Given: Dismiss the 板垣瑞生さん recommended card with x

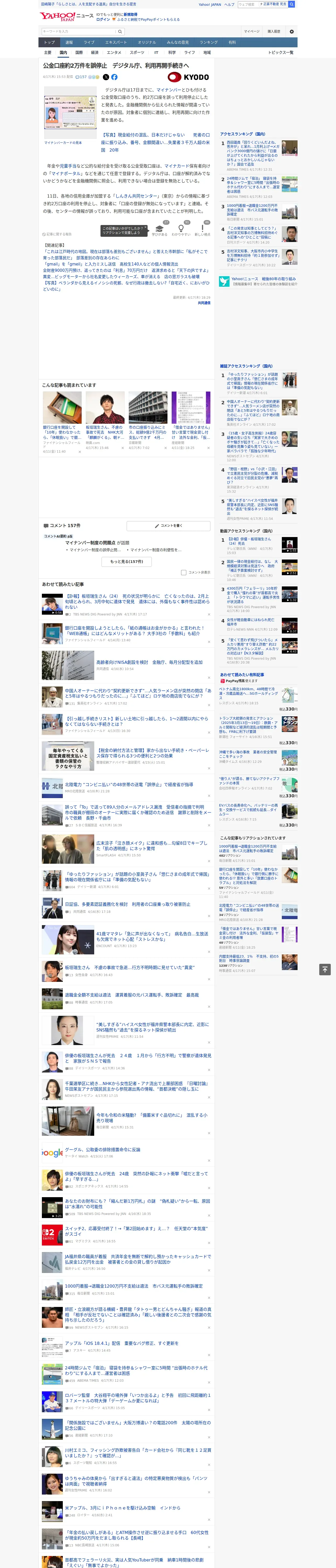Looking at the screenshot, I should [122, 447].
